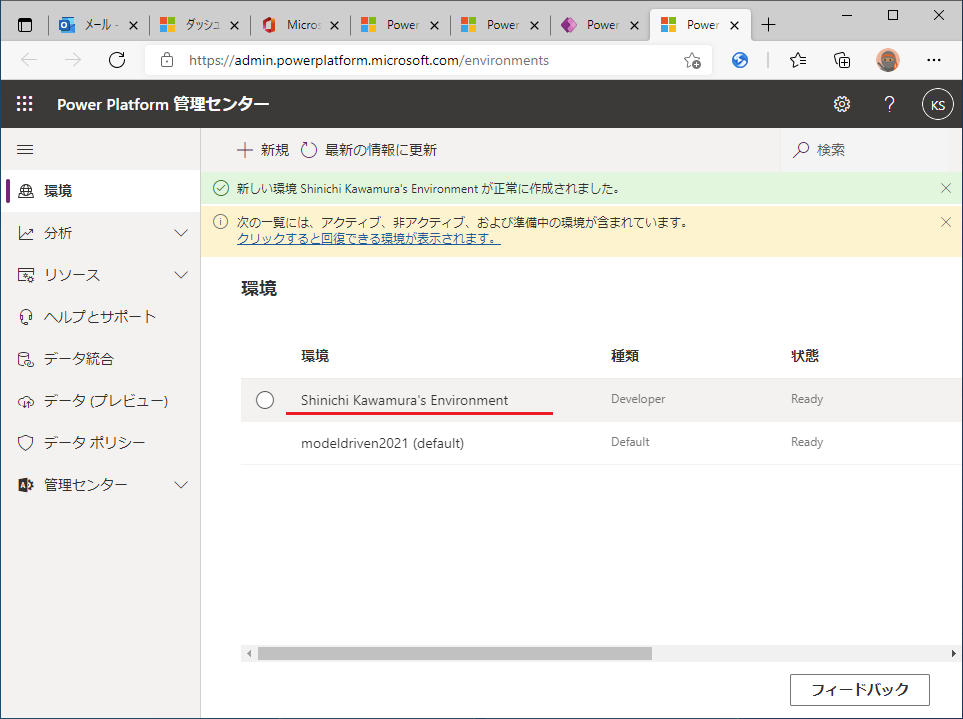Click the リソース resources icon
The height and width of the screenshot is (719, 963).
[26, 275]
